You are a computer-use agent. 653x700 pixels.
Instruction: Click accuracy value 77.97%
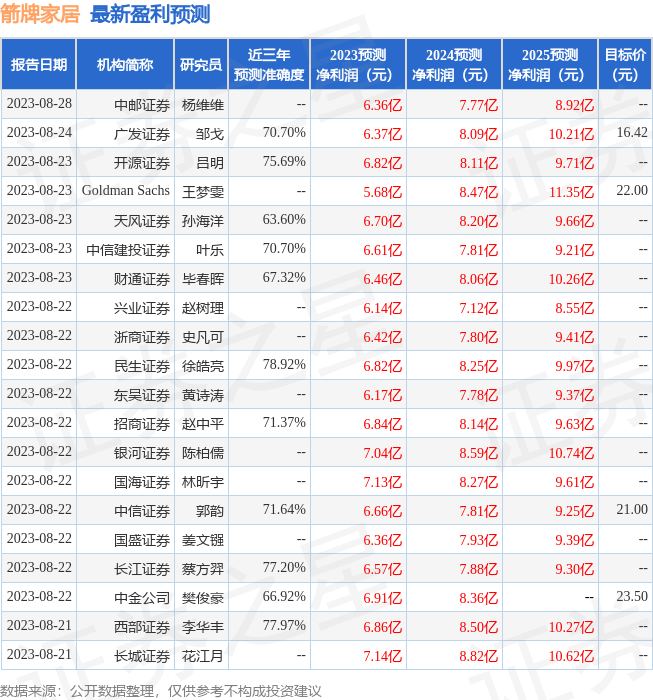tap(284, 625)
